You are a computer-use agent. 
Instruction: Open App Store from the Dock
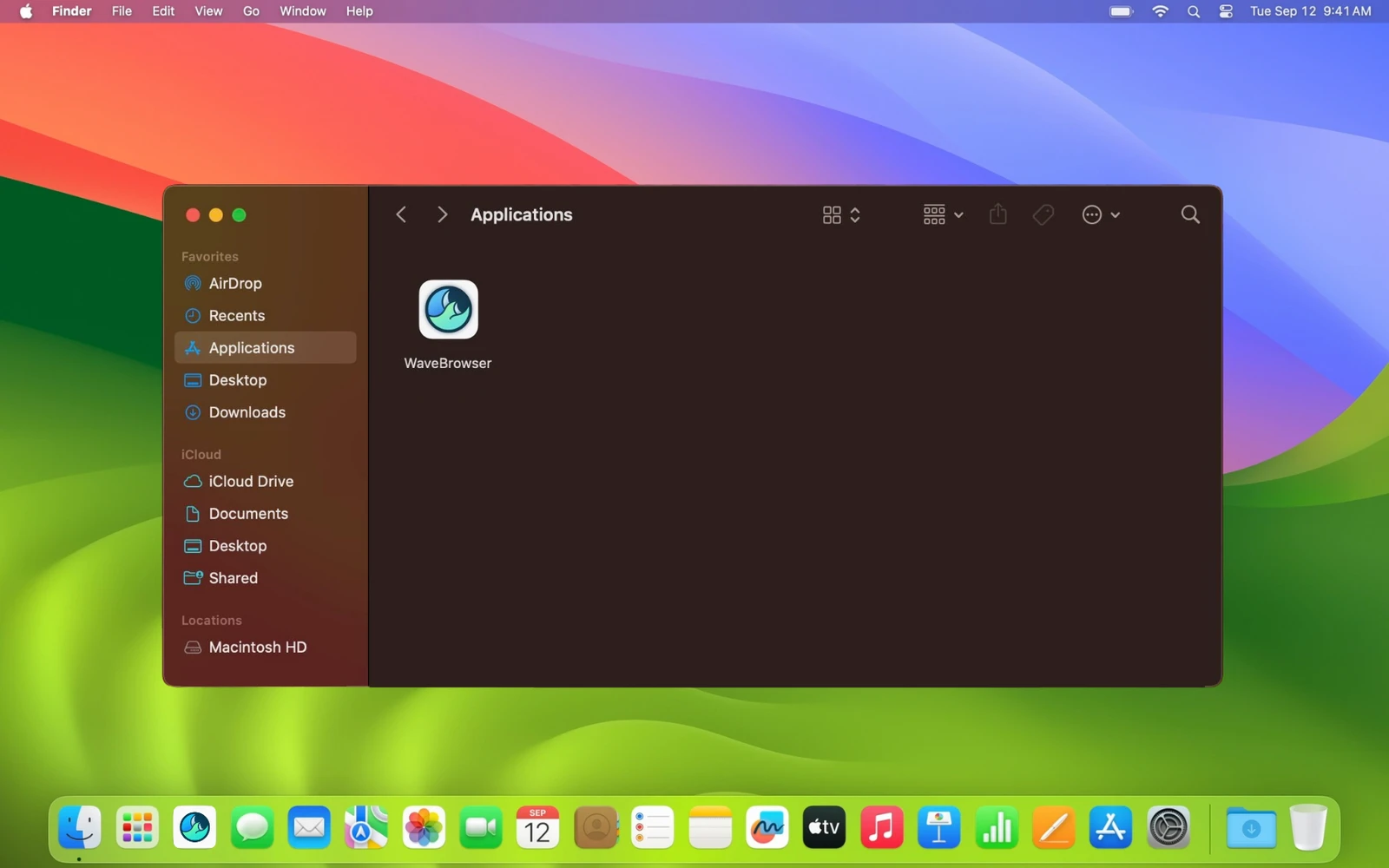pyautogui.click(x=1111, y=827)
